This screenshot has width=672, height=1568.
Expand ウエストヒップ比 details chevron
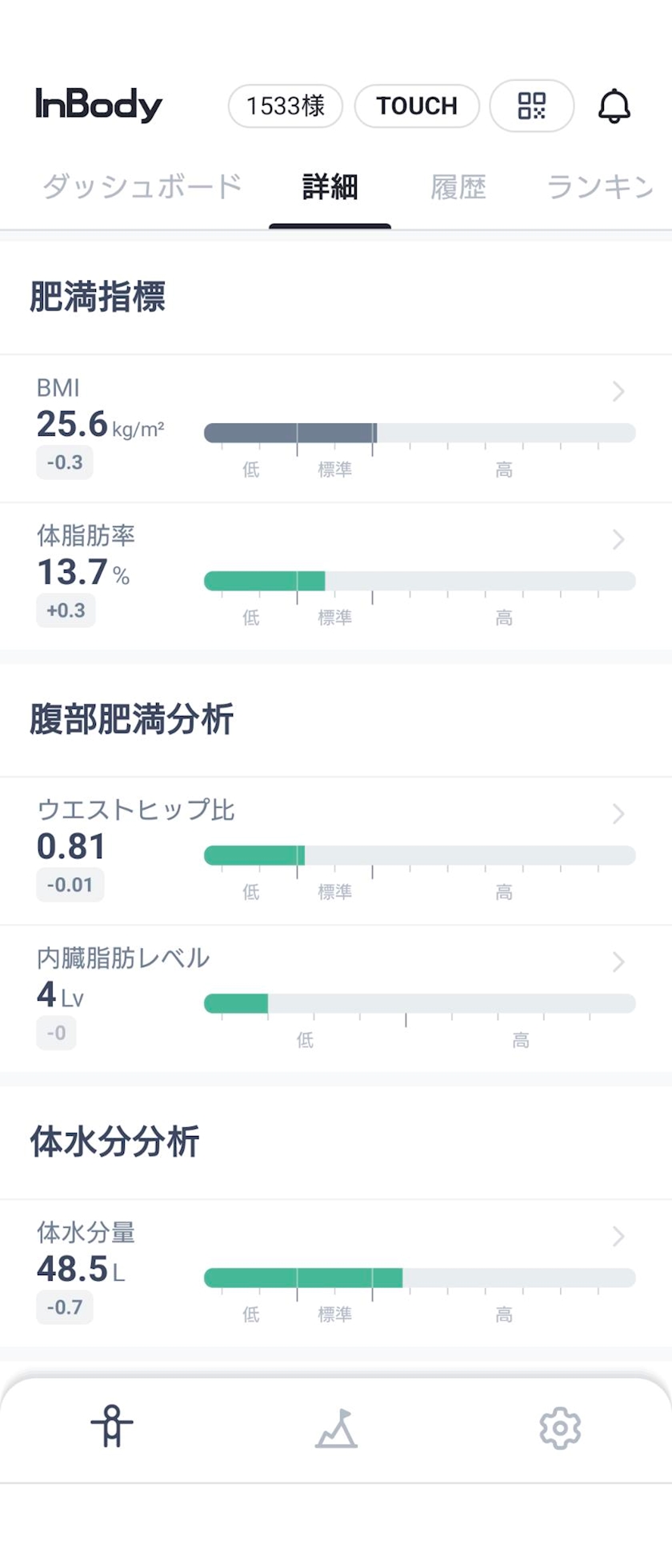point(618,814)
